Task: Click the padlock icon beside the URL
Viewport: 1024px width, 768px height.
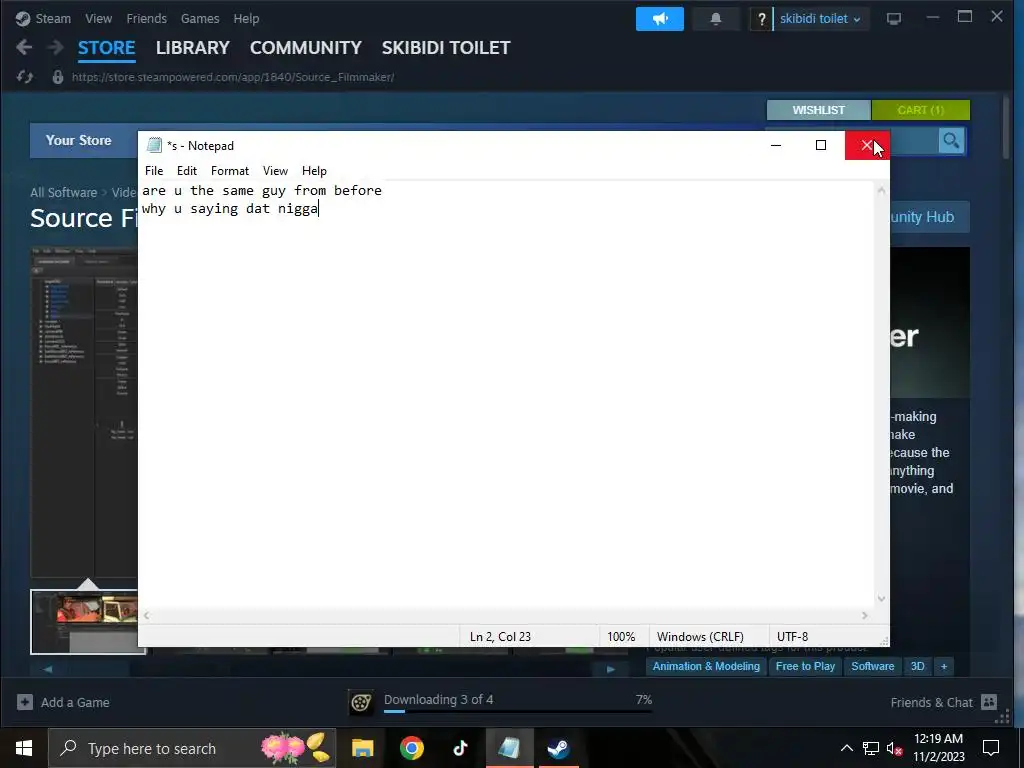Action: 57,77
